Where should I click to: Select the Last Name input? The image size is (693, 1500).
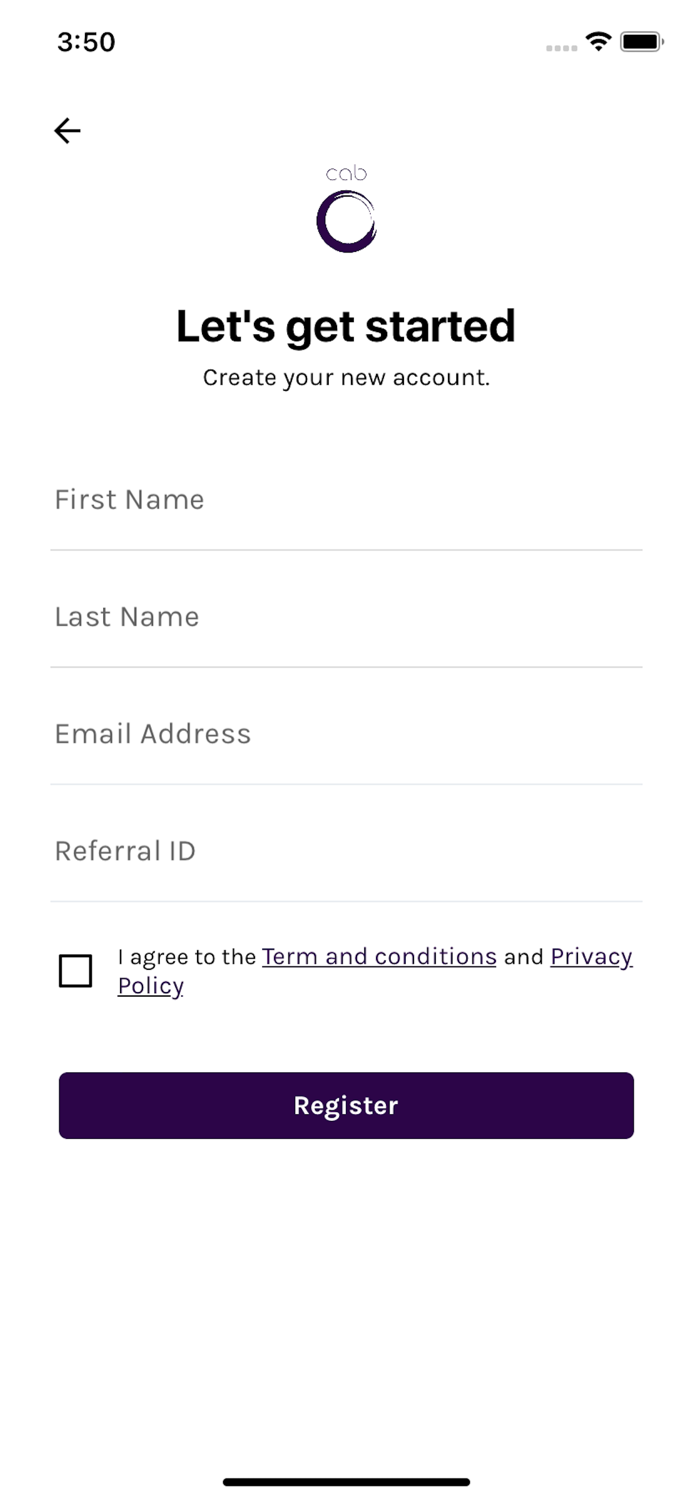click(346, 617)
